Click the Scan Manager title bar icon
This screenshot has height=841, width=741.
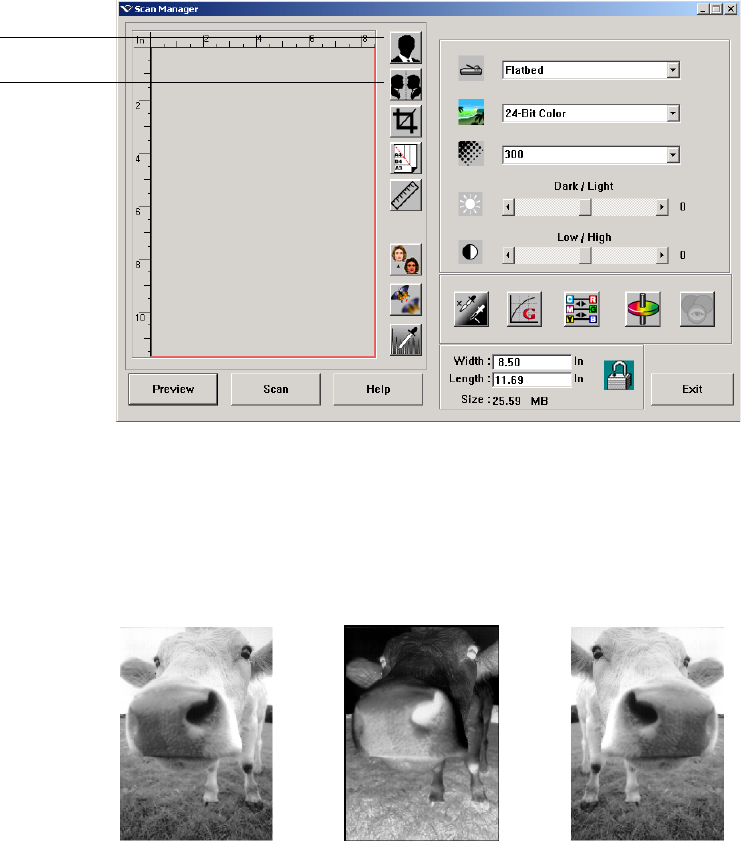[x=127, y=9]
